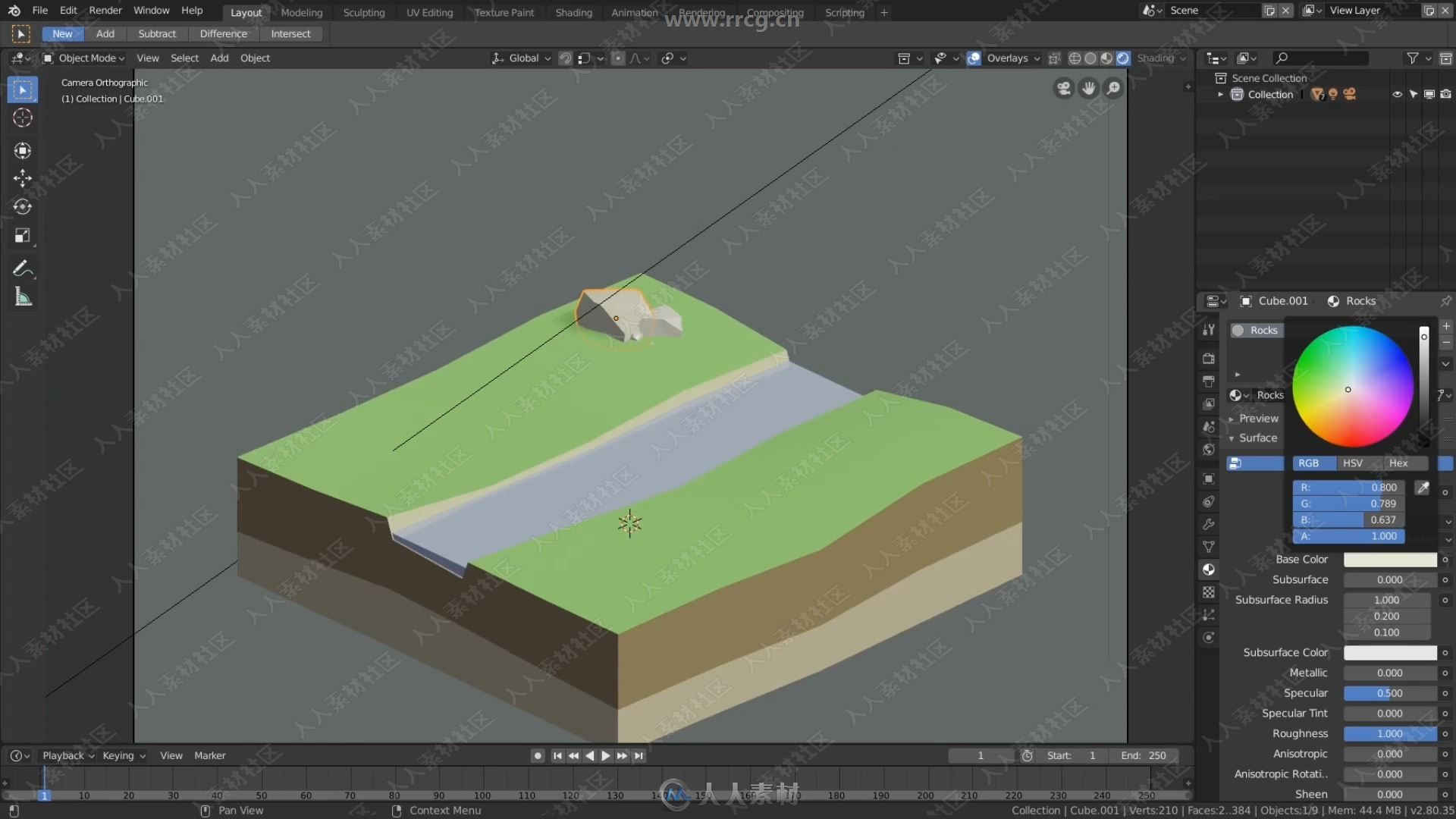Click the Rotate tool icon
The width and height of the screenshot is (1456, 819).
tap(22, 206)
